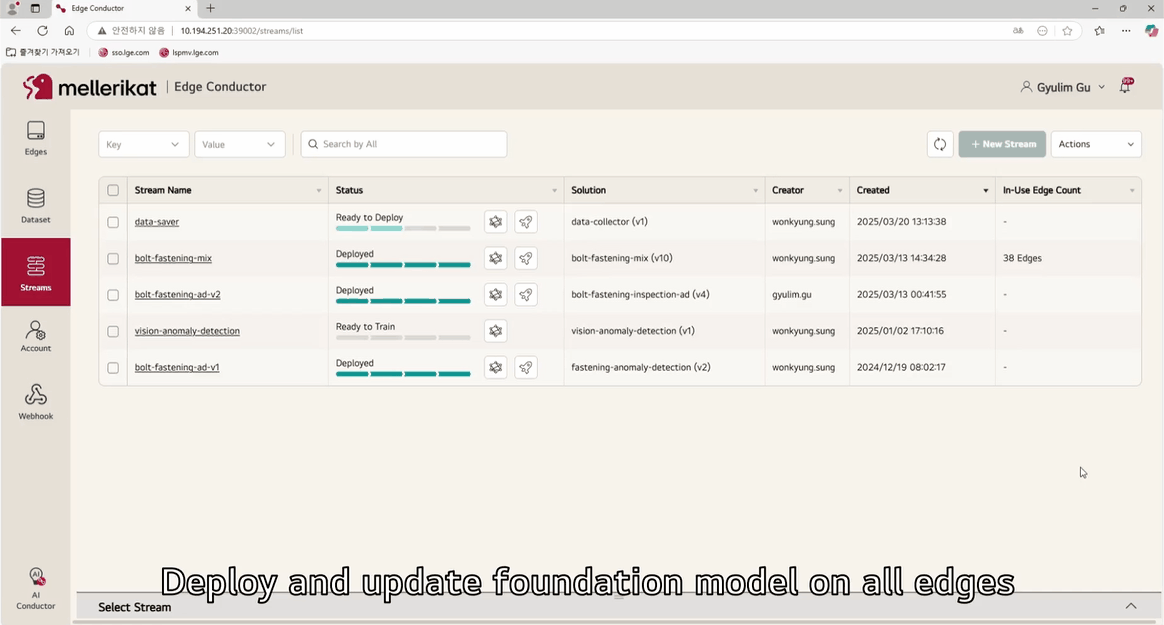Click the deploy rocket icon for bolt-fastening-ad-v1
The height and width of the screenshot is (625, 1164).
pos(526,367)
